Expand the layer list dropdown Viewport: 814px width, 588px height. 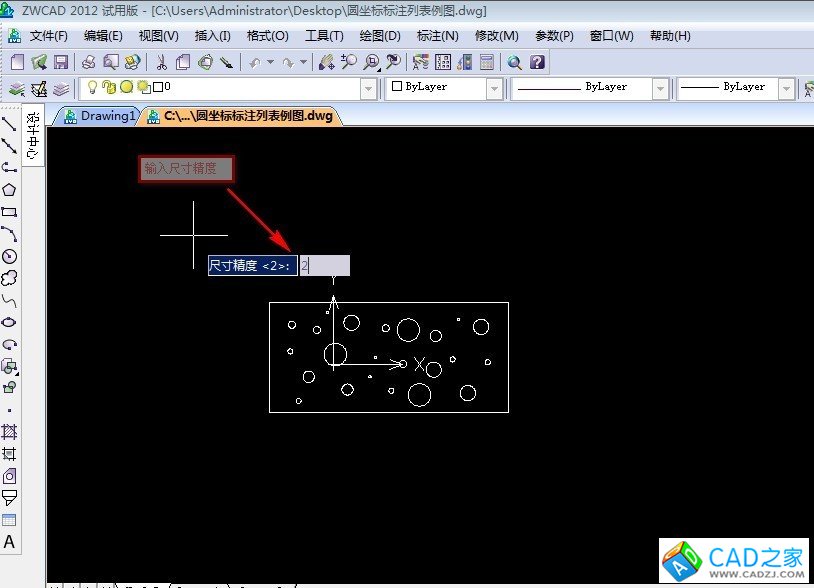[367, 89]
